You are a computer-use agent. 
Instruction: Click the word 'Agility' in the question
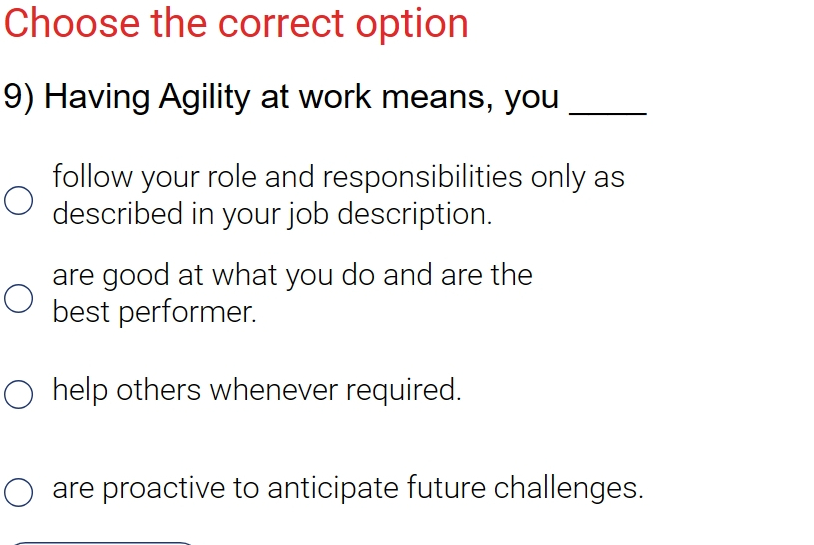tap(205, 98)
